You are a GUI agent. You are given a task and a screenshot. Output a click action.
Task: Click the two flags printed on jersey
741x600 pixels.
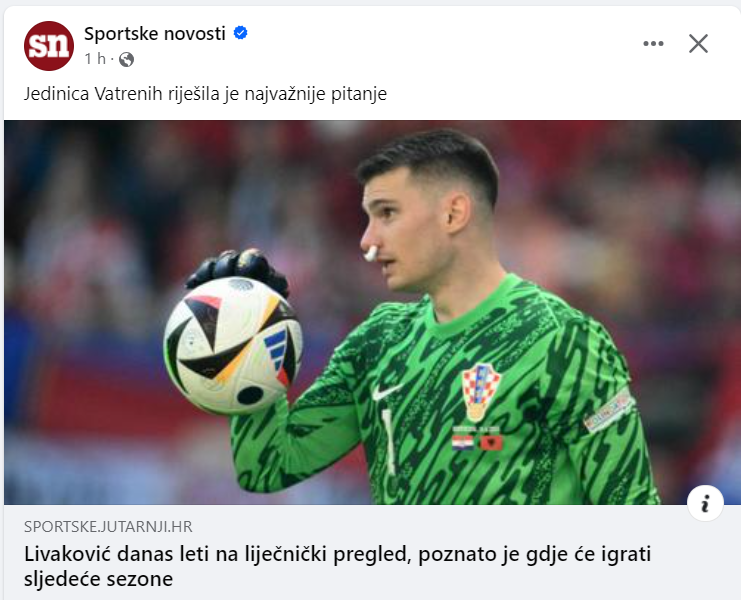pos(477,443)
